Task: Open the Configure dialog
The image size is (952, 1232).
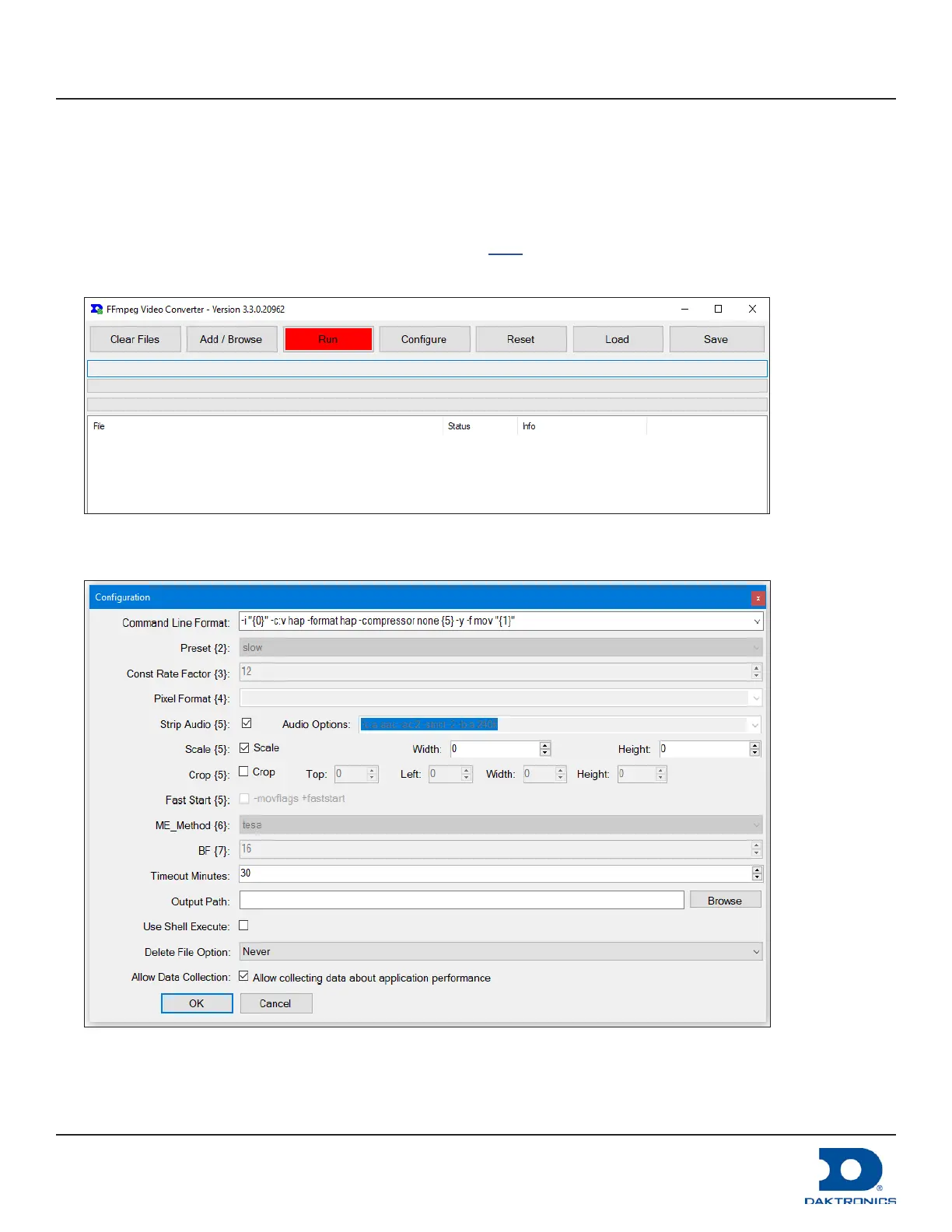Action: (x=424, y=339)
